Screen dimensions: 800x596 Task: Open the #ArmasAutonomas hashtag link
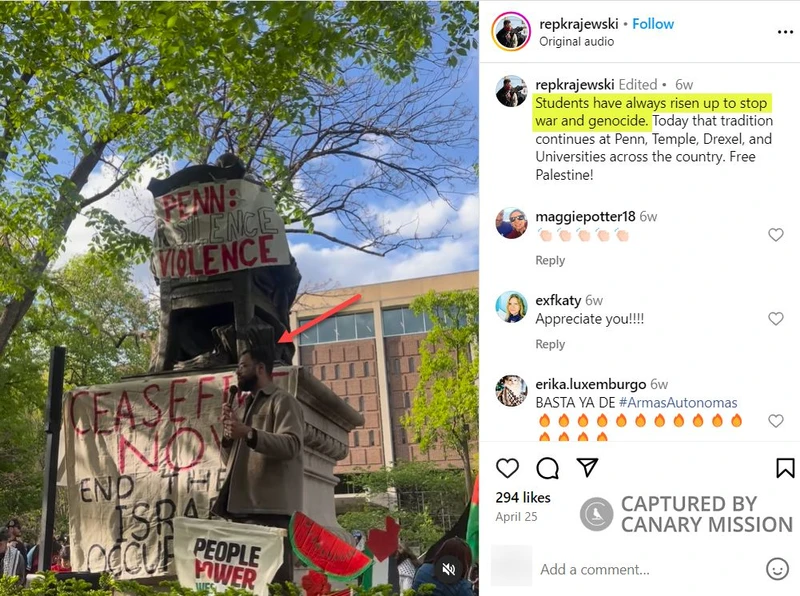678,403
